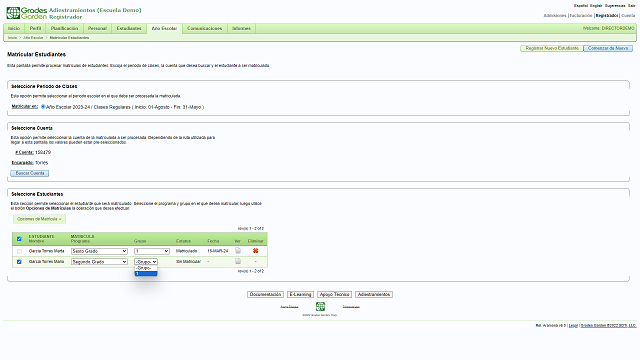Open the document icon for the Sexto Grado row
Image resolution: width=640 pixels, height=360 pixels.
[238, 251]
